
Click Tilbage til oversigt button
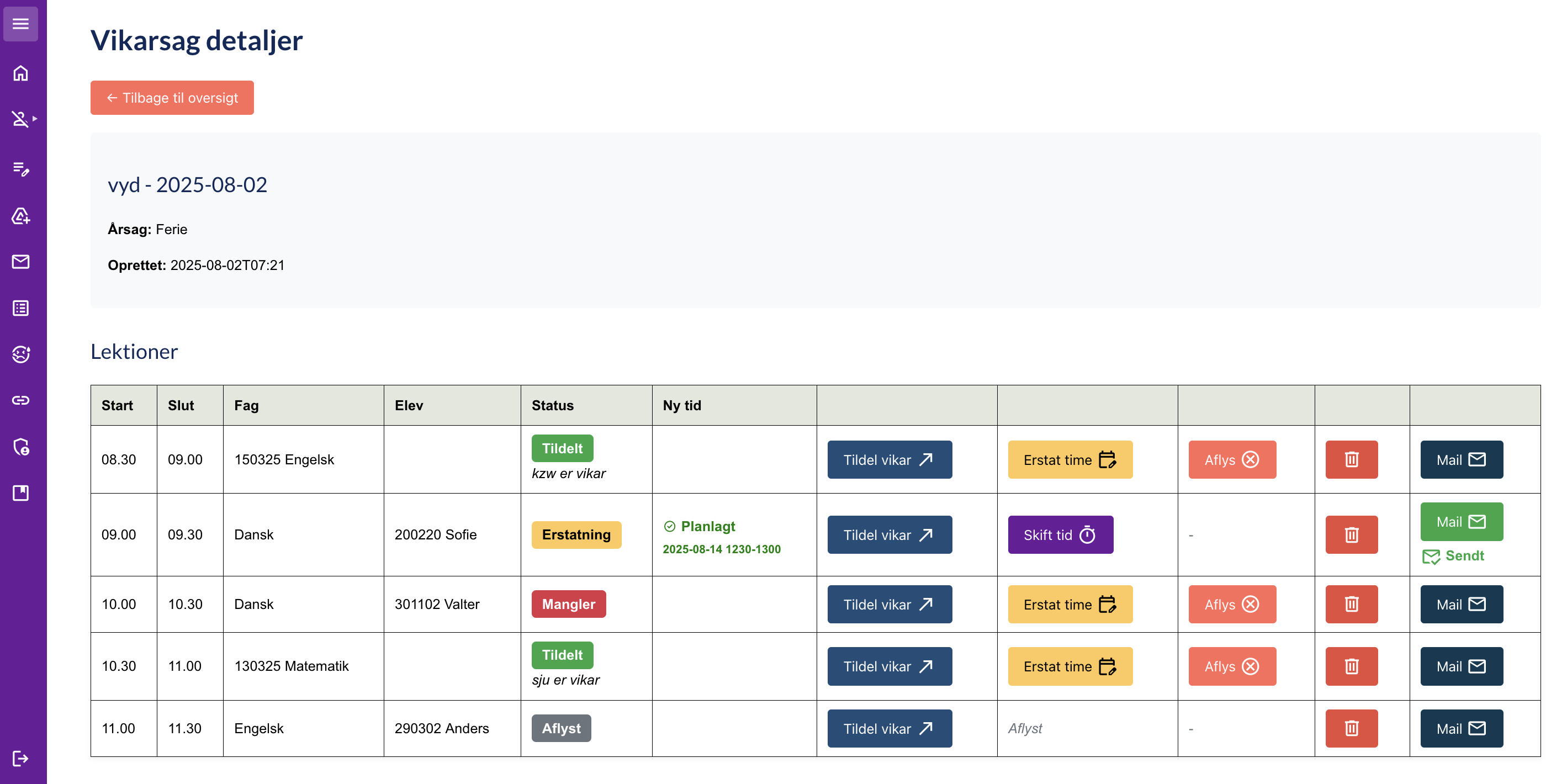click(172, 98)
